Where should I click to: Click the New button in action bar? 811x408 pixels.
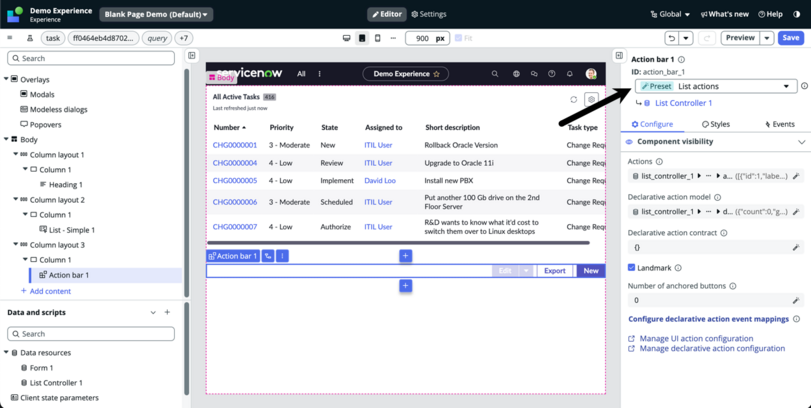pyautogui.click(x=591, y=270)
